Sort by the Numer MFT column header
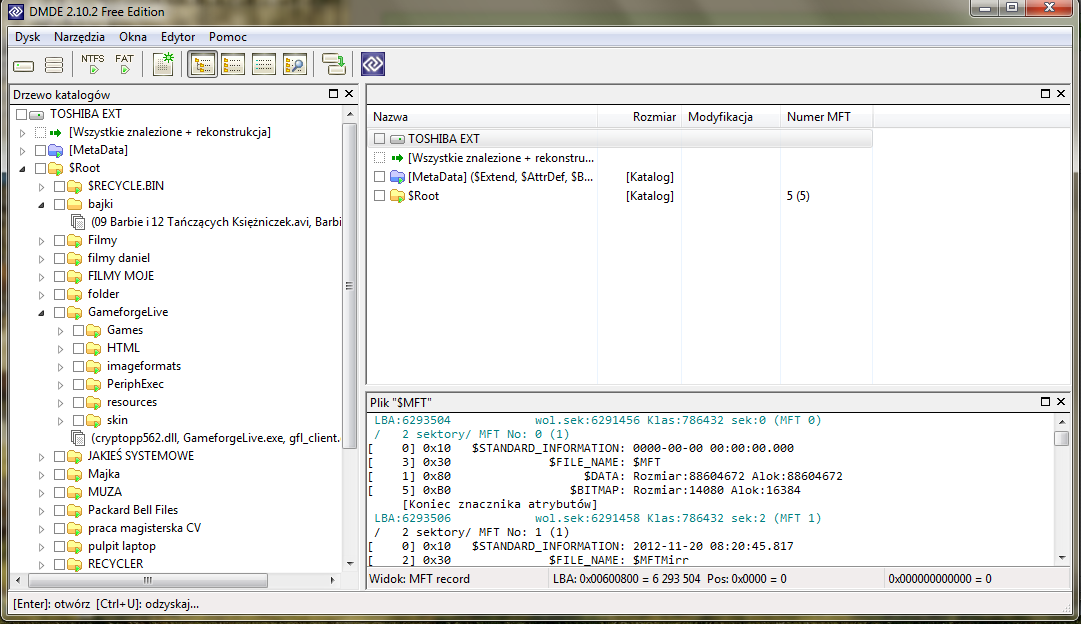The height and width of the screenshot is (624, 1081). tap(826, 117)
